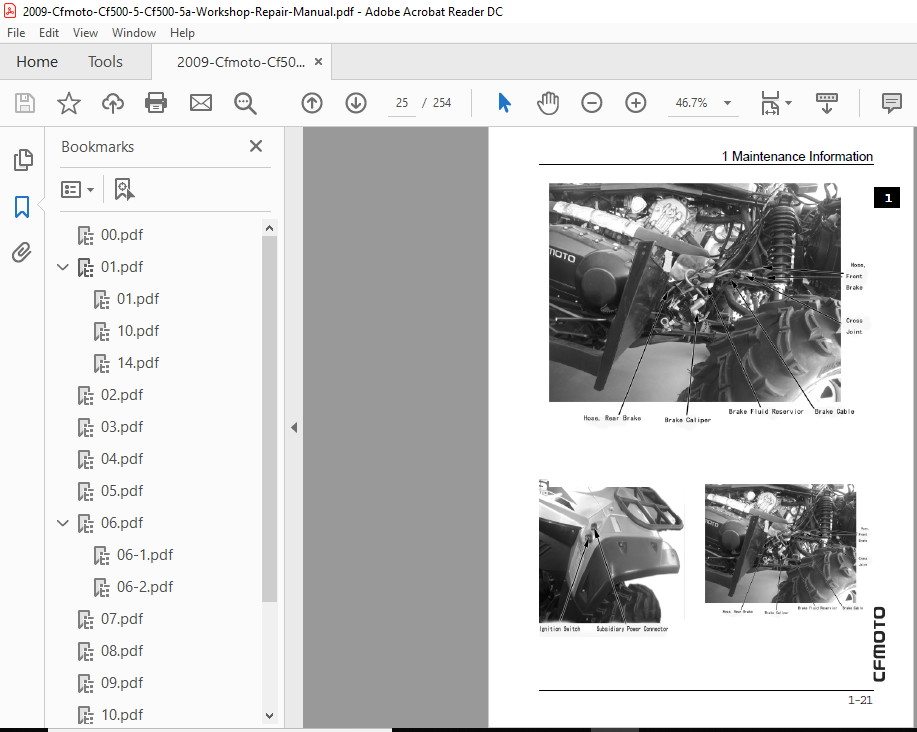Go to next page arrow
The width and height of the screenshot is (917, 732).
pos(356,103)
